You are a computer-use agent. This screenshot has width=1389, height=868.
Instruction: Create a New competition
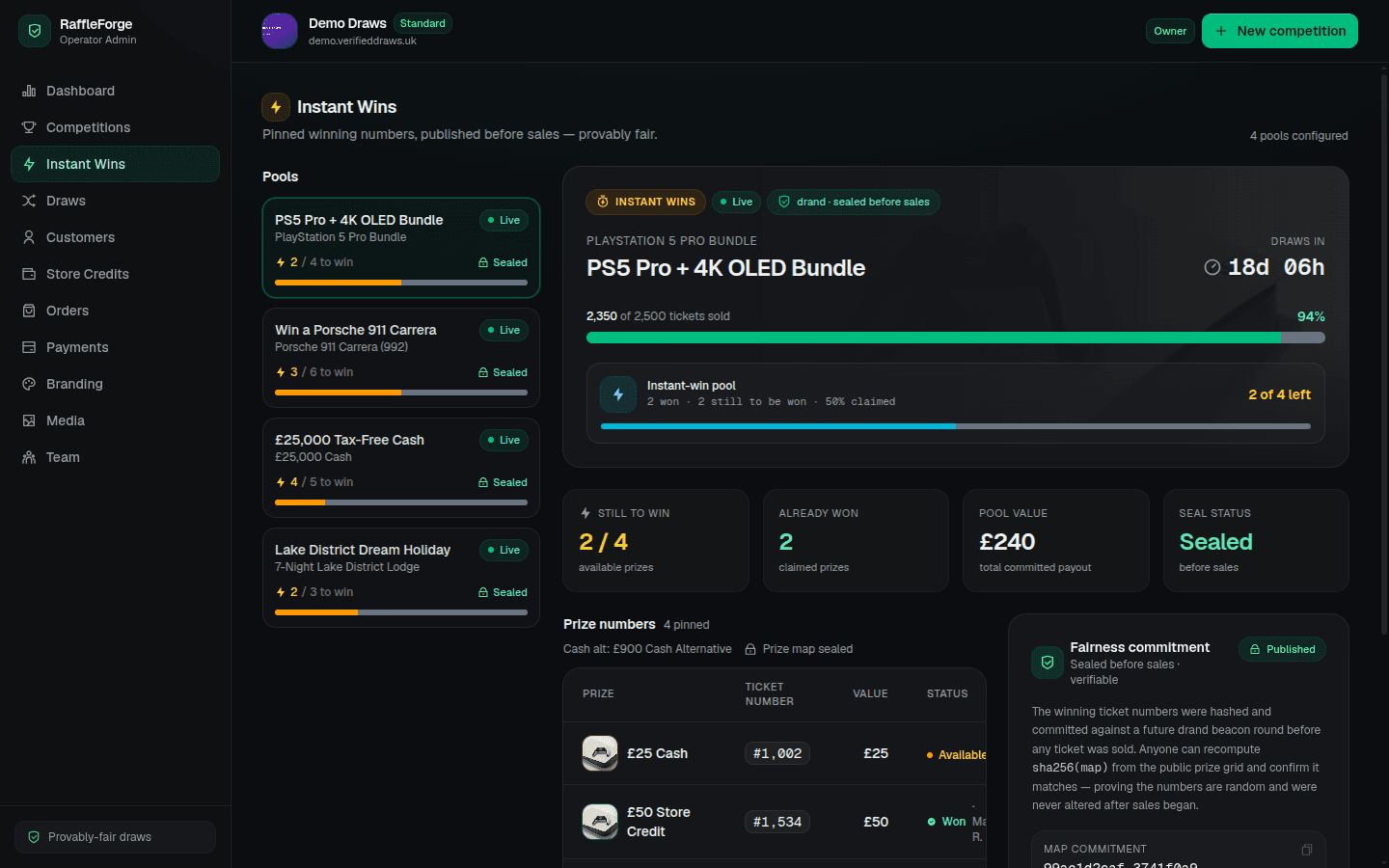1279,31
